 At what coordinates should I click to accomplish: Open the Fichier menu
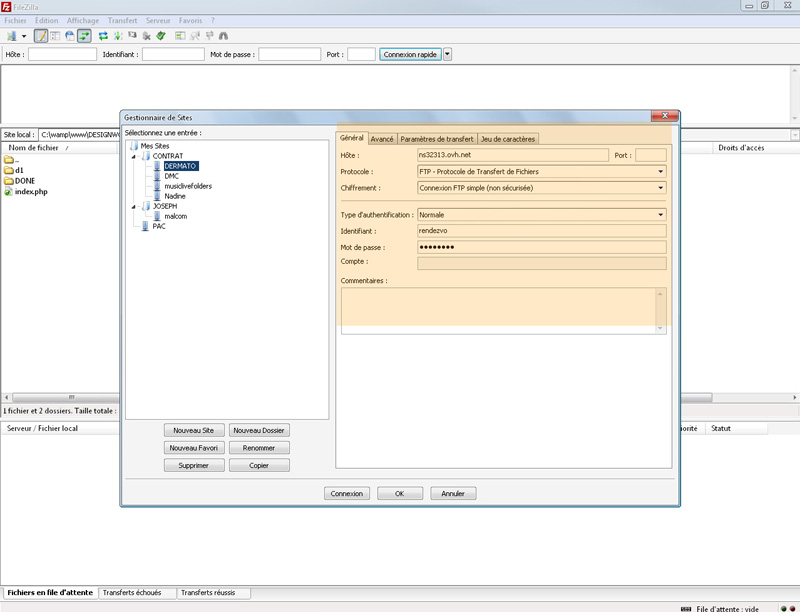click(x=15, y=20)
